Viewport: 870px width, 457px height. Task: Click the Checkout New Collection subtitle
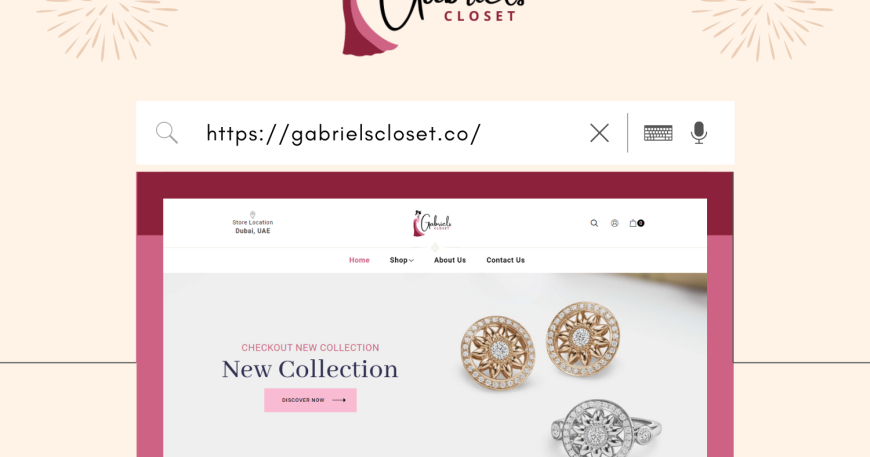coord(310,348)
